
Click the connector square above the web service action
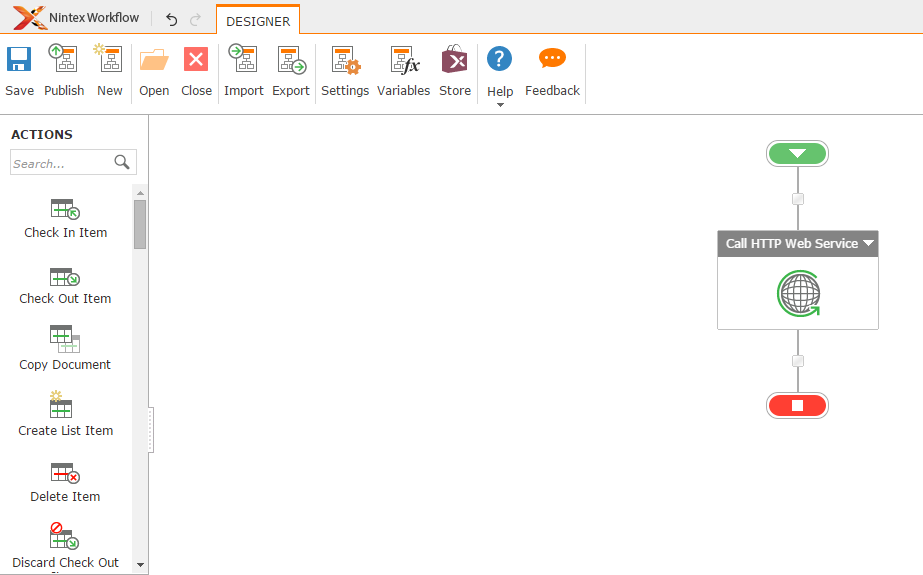pyautogui.click(x=798, y=199)
